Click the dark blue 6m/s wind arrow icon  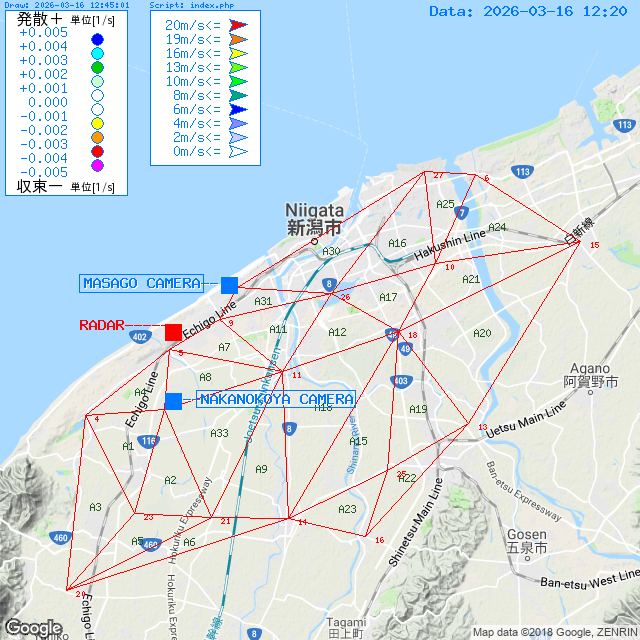coord(238,109)
